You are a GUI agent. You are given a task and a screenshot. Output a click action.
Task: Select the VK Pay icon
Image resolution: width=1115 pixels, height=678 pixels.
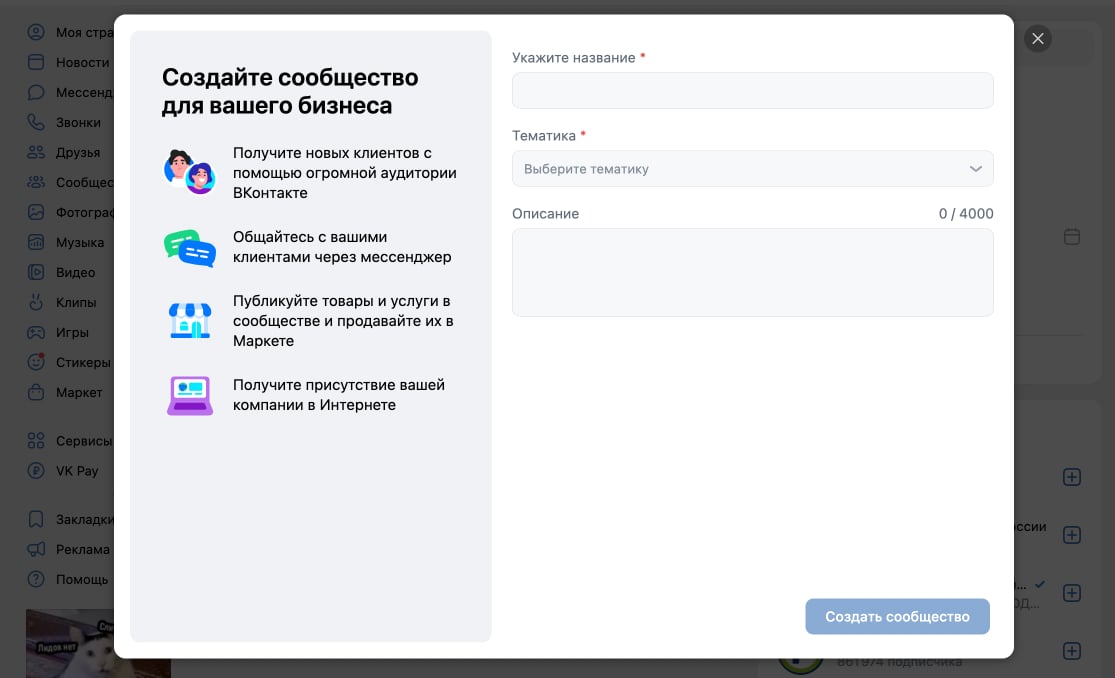coord(35,470)
